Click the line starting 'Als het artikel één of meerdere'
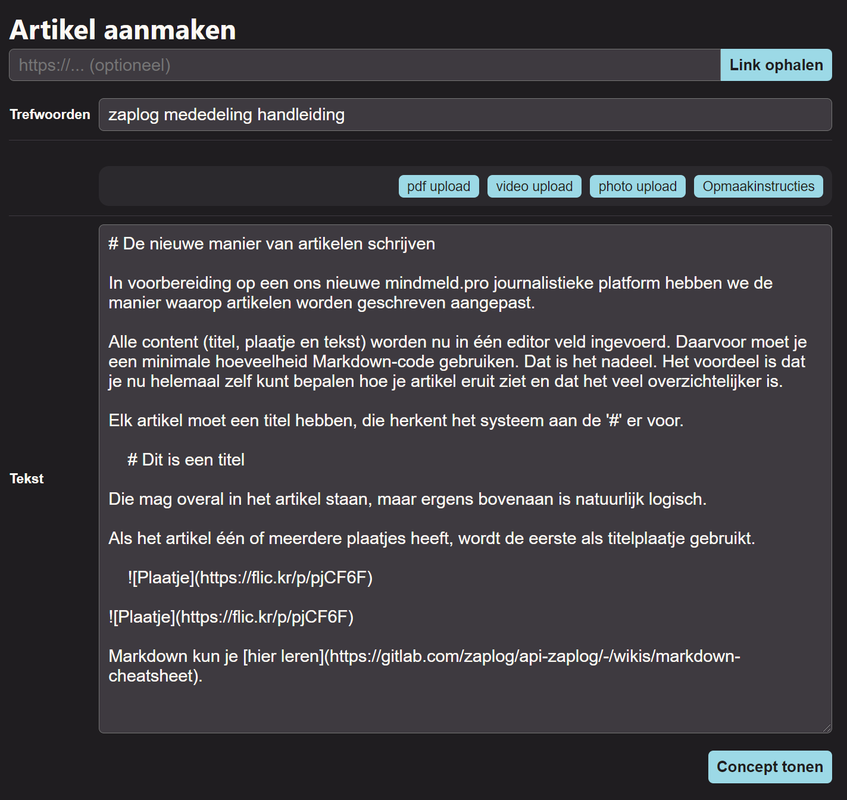 [432, 539]
